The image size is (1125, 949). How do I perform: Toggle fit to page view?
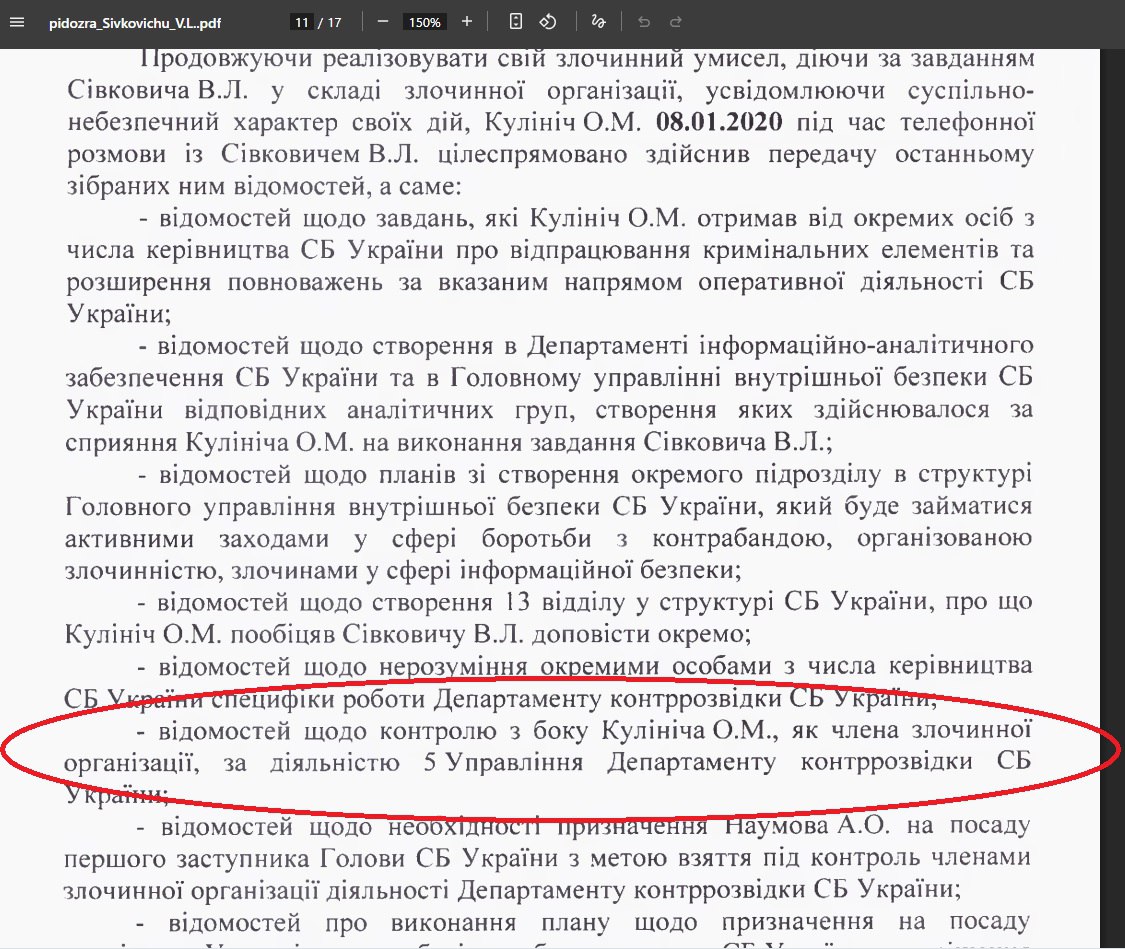coord(516,21)
